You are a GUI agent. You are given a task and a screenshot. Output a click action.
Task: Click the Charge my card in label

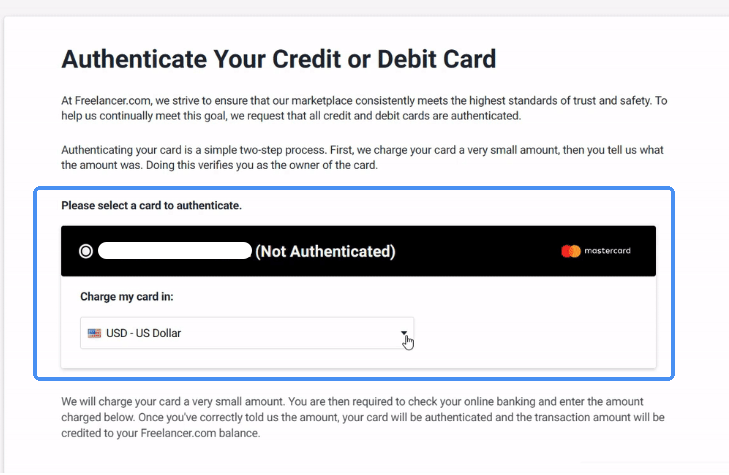(127, 297)
